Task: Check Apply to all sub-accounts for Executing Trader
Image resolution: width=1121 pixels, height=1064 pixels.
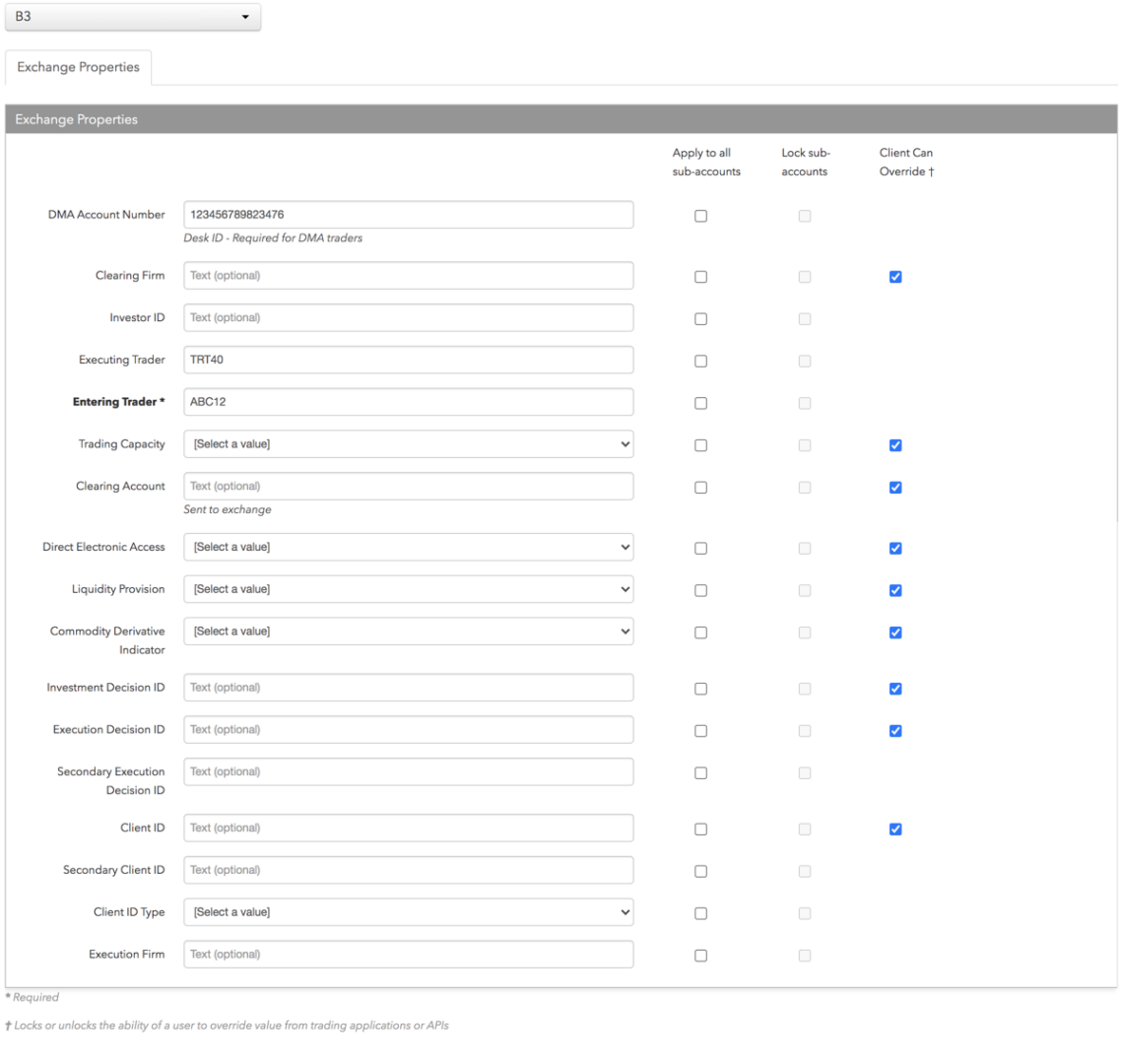Action: [x=700, y=362]
